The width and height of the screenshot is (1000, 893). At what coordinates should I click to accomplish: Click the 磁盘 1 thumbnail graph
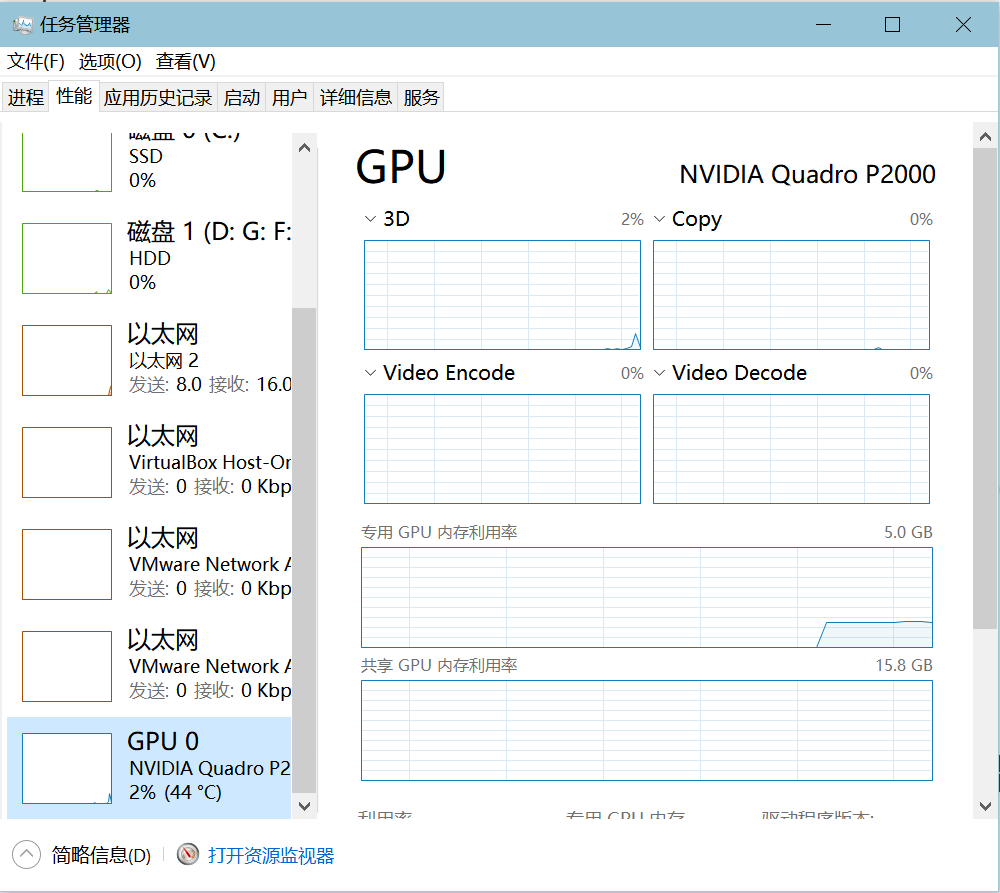[67, 258]
